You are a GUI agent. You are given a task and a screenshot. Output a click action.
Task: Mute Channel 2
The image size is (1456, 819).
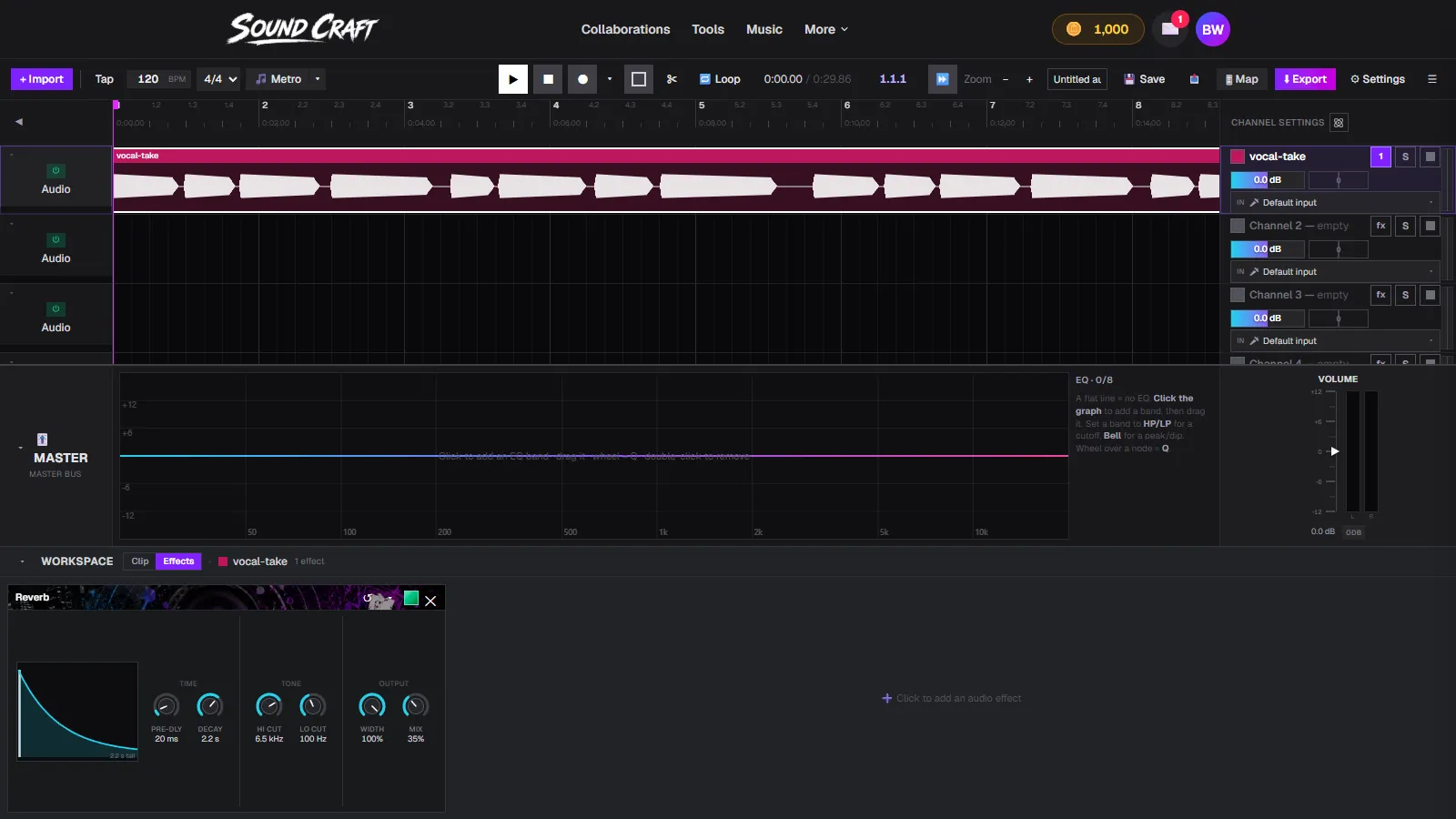[x=1431, y=226]
